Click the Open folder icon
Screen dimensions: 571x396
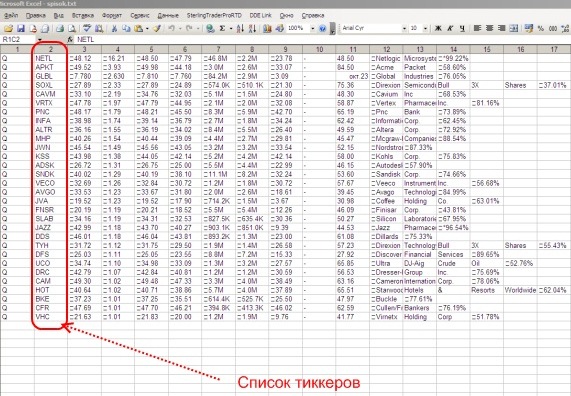tap(8, 28)
